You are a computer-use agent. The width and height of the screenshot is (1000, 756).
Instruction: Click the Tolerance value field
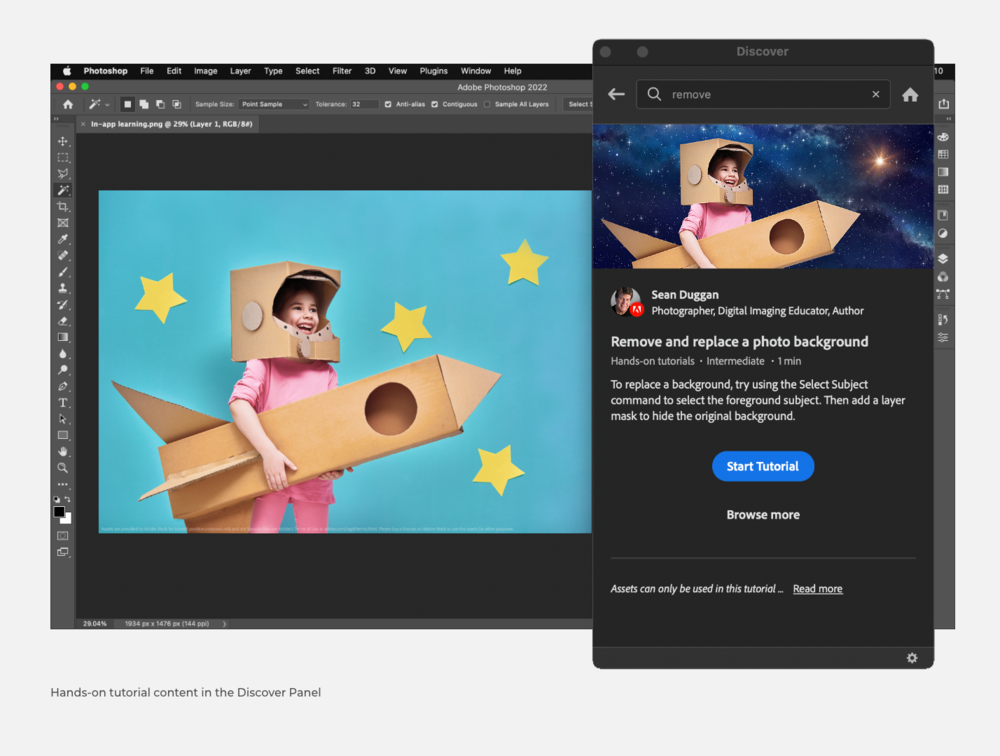click(364, 104)
